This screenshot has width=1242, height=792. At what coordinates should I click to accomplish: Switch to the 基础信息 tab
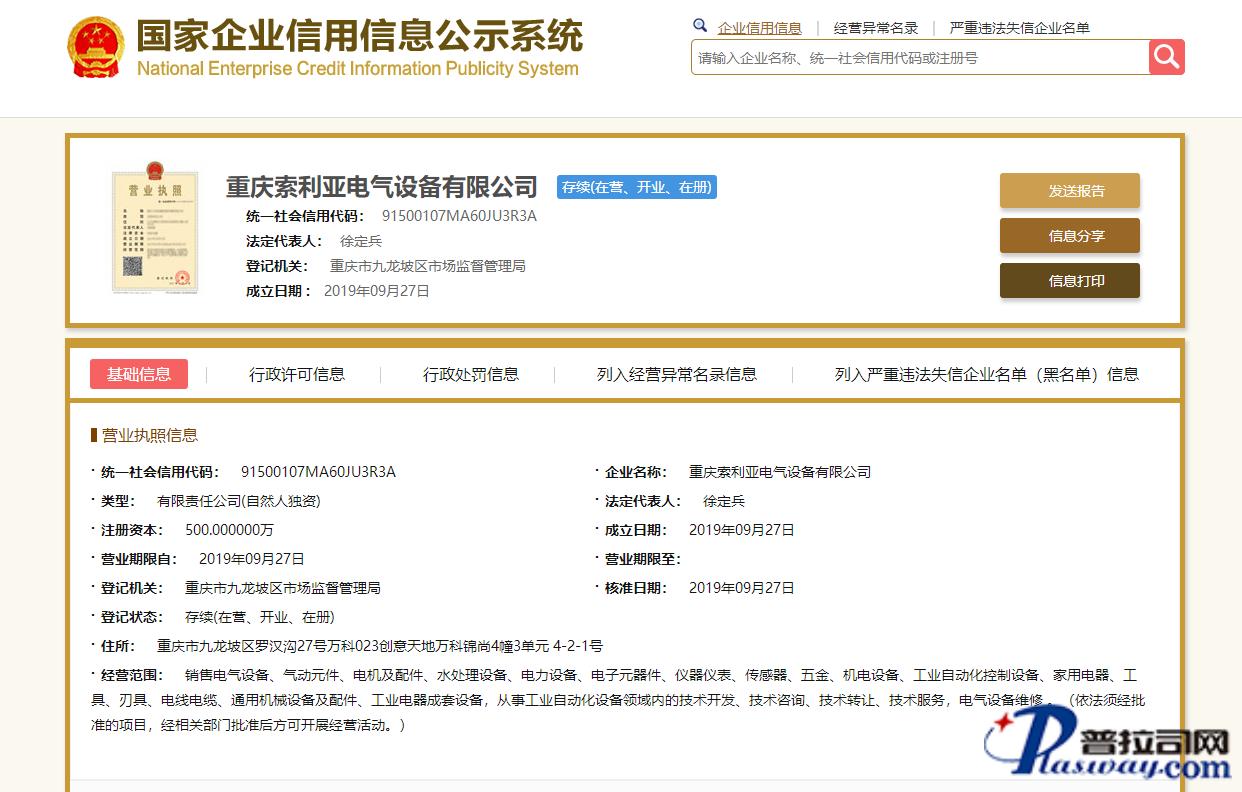pyautogui.click(x=139, y=374)
